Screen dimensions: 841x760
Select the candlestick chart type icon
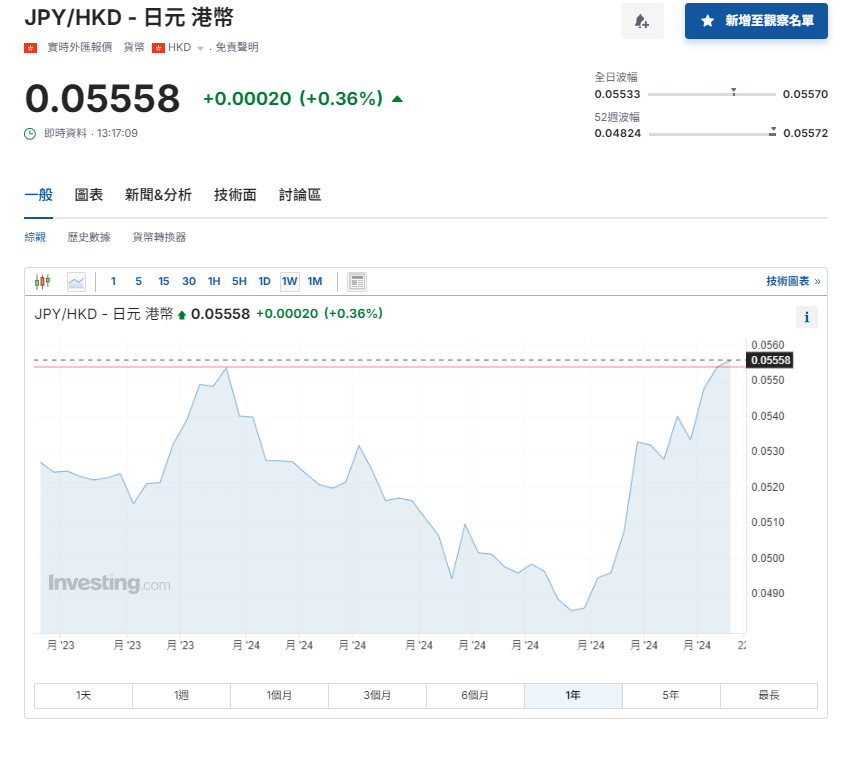click(x=42, y=281)
